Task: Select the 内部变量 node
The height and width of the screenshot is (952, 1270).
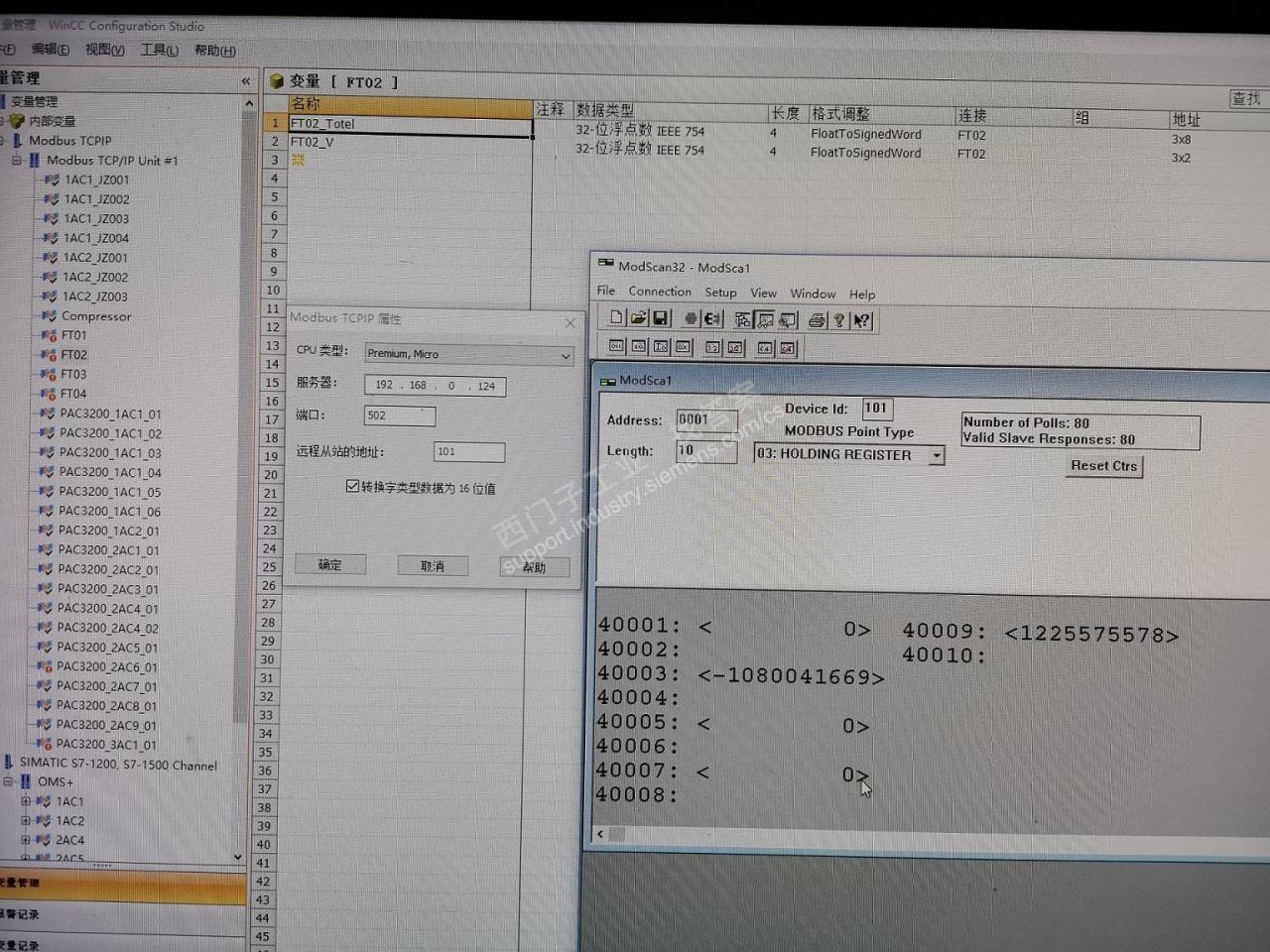Action: tap(52, 121)
